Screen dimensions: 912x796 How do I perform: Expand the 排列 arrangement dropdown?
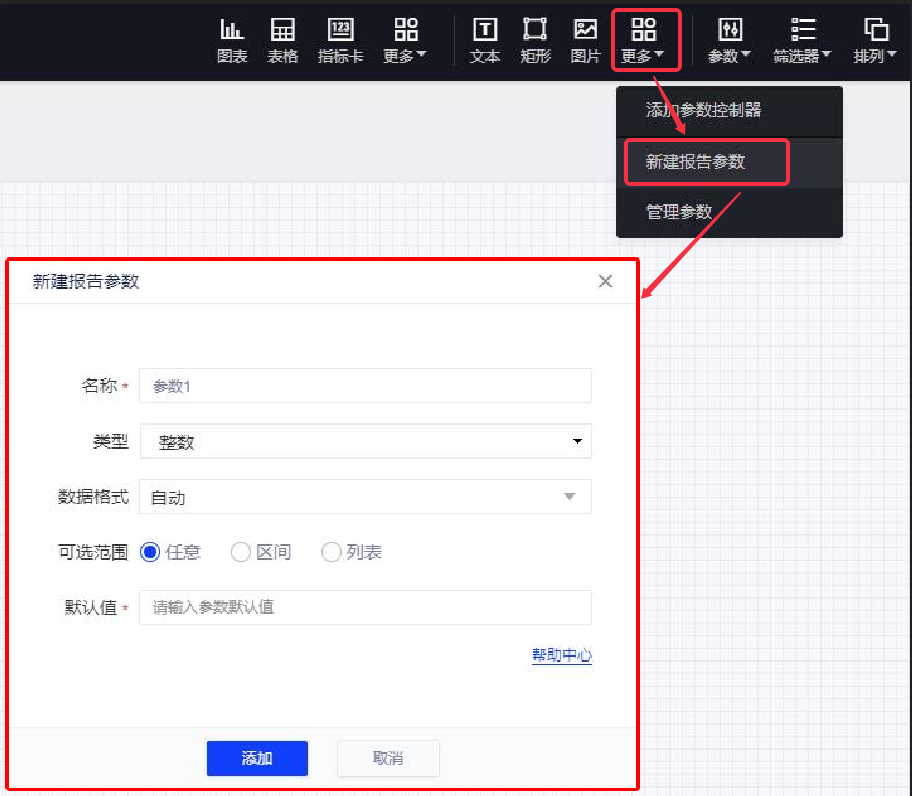coord(875,41)
